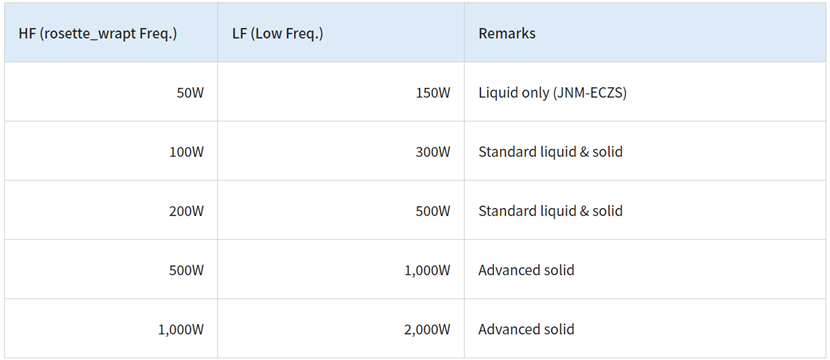Screen dimensions: 830x360
Task: Select the 1,000W LF cell
Action: [341, 270]
